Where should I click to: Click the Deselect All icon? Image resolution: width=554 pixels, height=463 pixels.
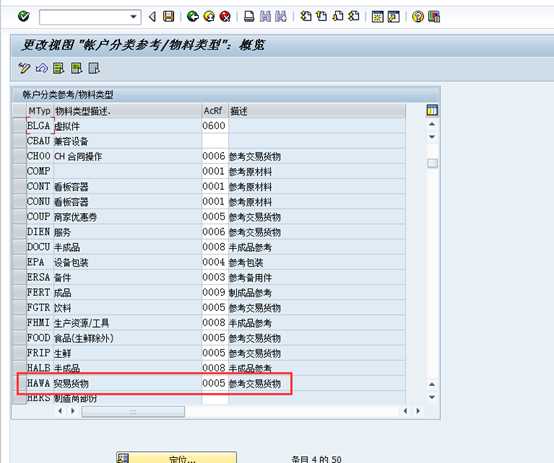click(94, 68)
